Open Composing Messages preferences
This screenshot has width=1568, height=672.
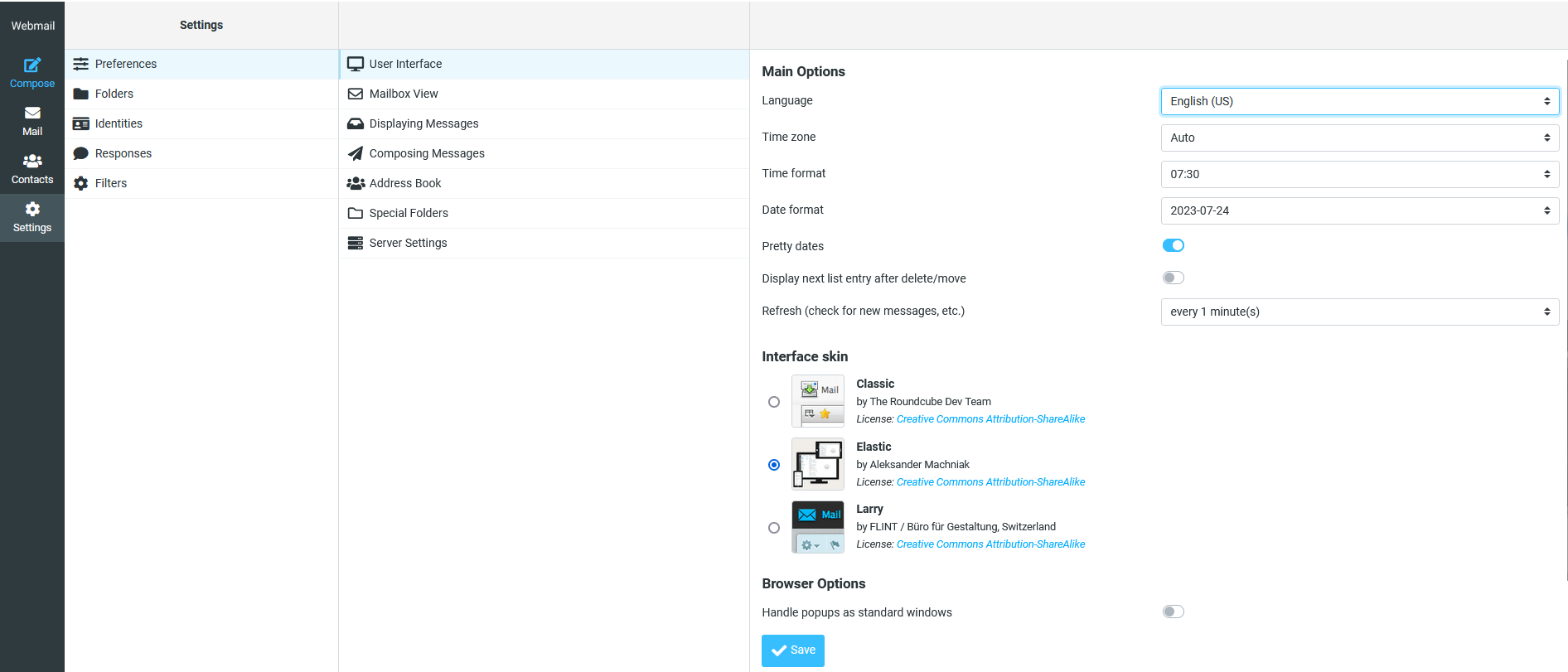[x=427, y=153]
